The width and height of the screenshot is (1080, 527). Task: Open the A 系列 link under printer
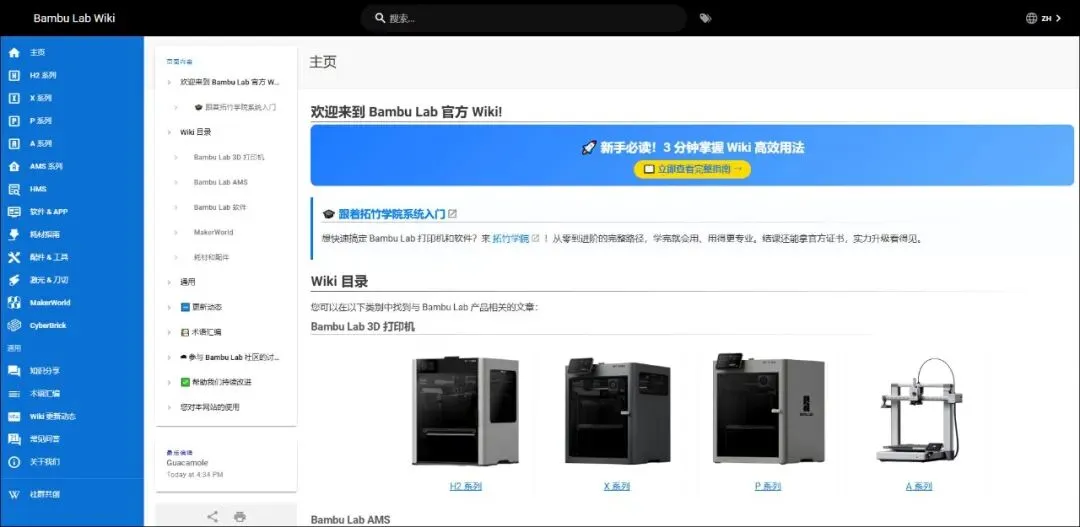919,486
